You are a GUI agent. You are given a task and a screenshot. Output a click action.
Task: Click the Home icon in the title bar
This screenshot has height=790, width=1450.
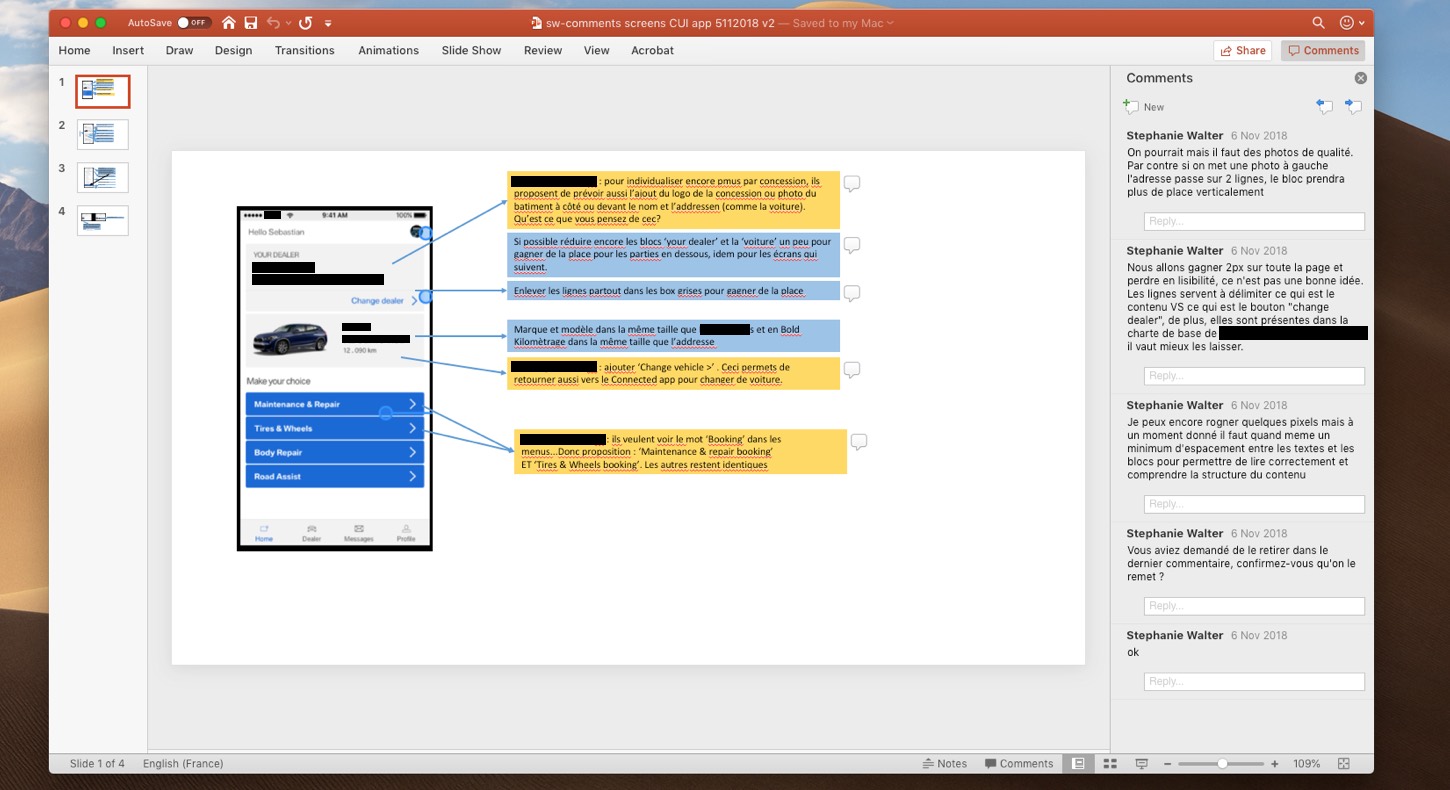tap(229, 22)
